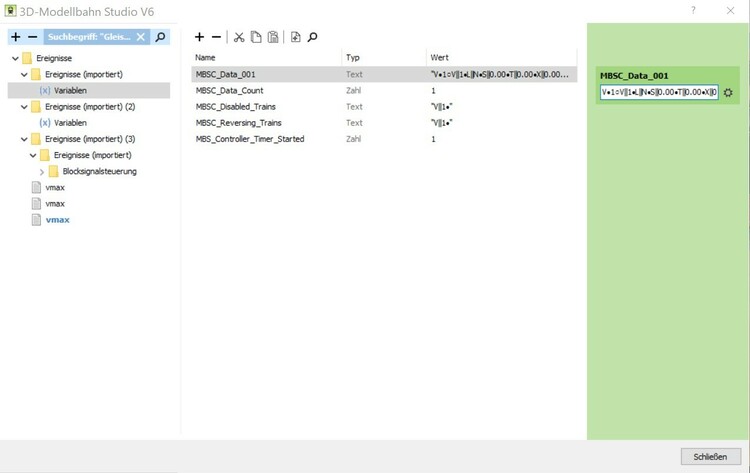Screen dimensions: 750x473
Task: Search variables with magnifier icon in toolbar
Action: (312, 37)
